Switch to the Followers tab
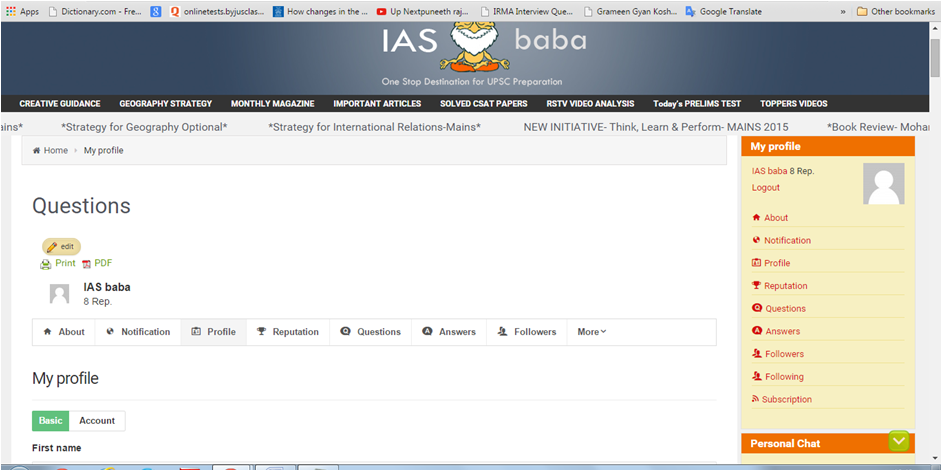Screen dimensions: 942x471 coord(527,332)
